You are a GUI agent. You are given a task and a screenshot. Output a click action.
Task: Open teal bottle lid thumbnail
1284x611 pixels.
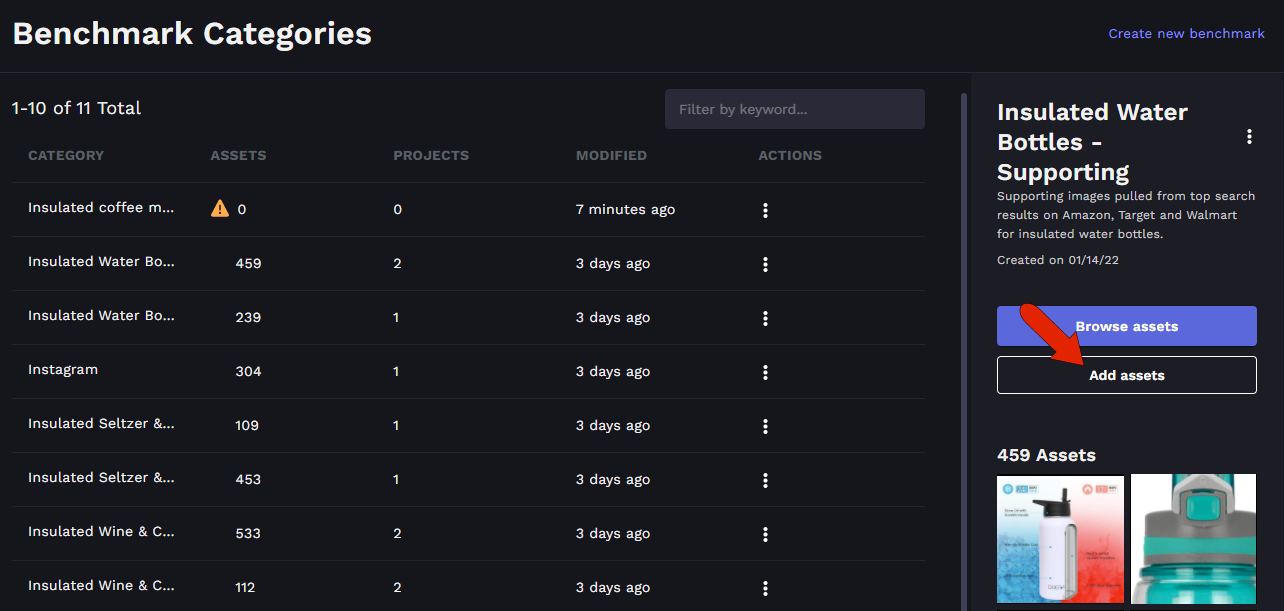1193,540
